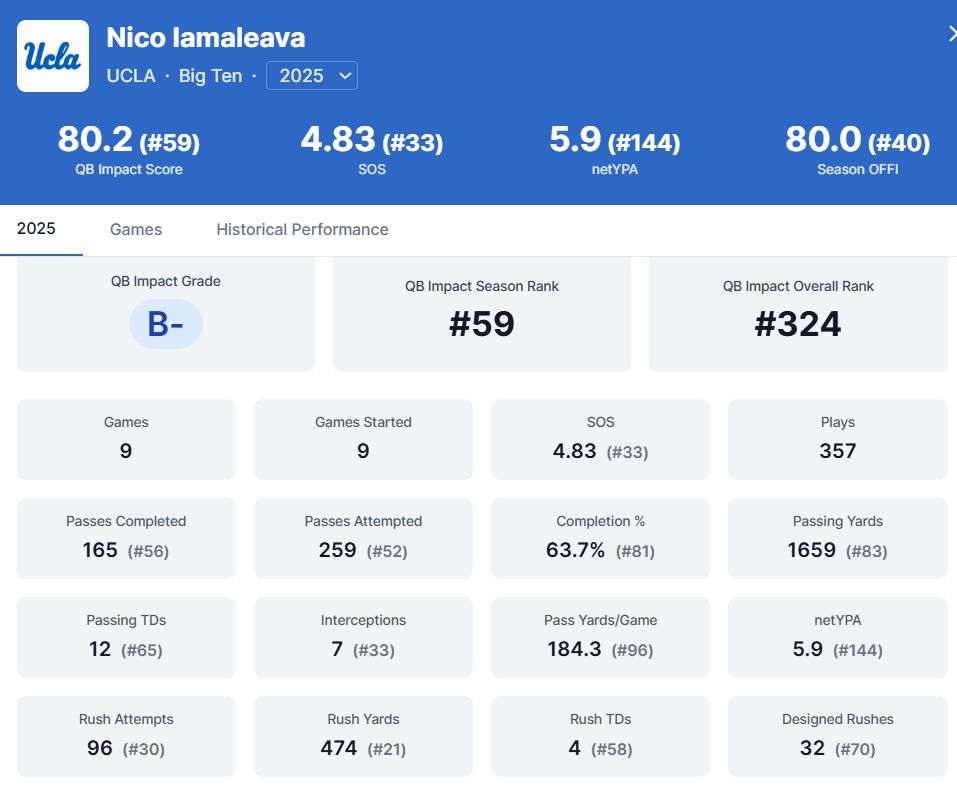Click the Plays stat card

[x=837, y=439]
